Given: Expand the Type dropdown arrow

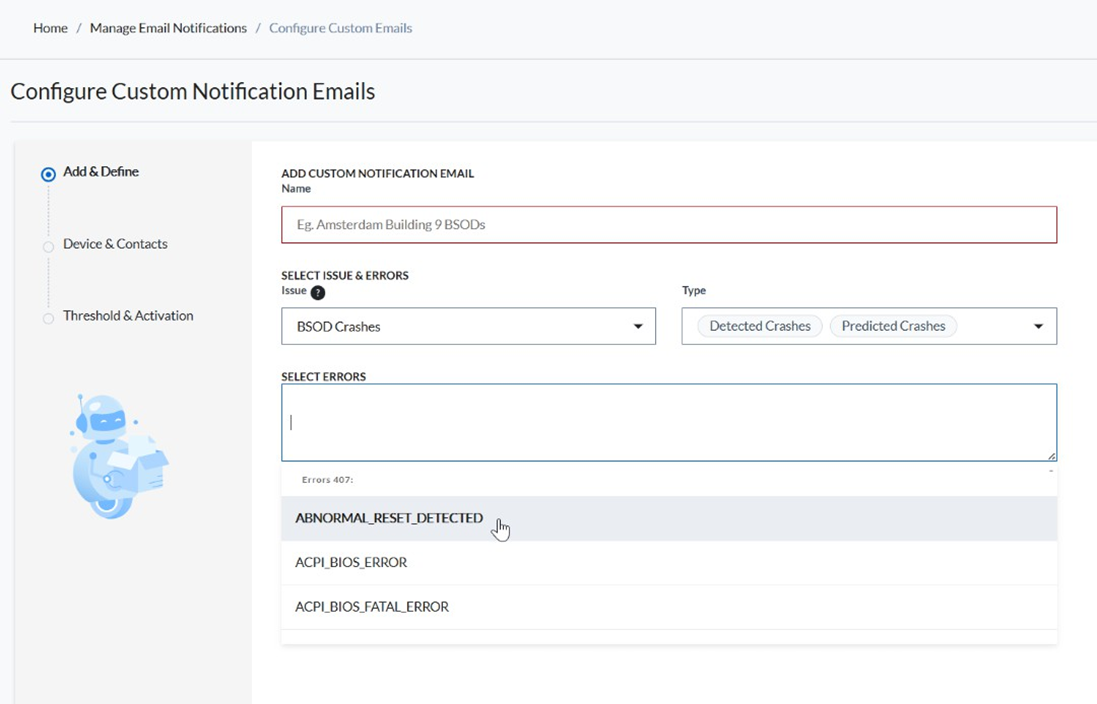Looking at the screenshot, I should [1038, 327].
